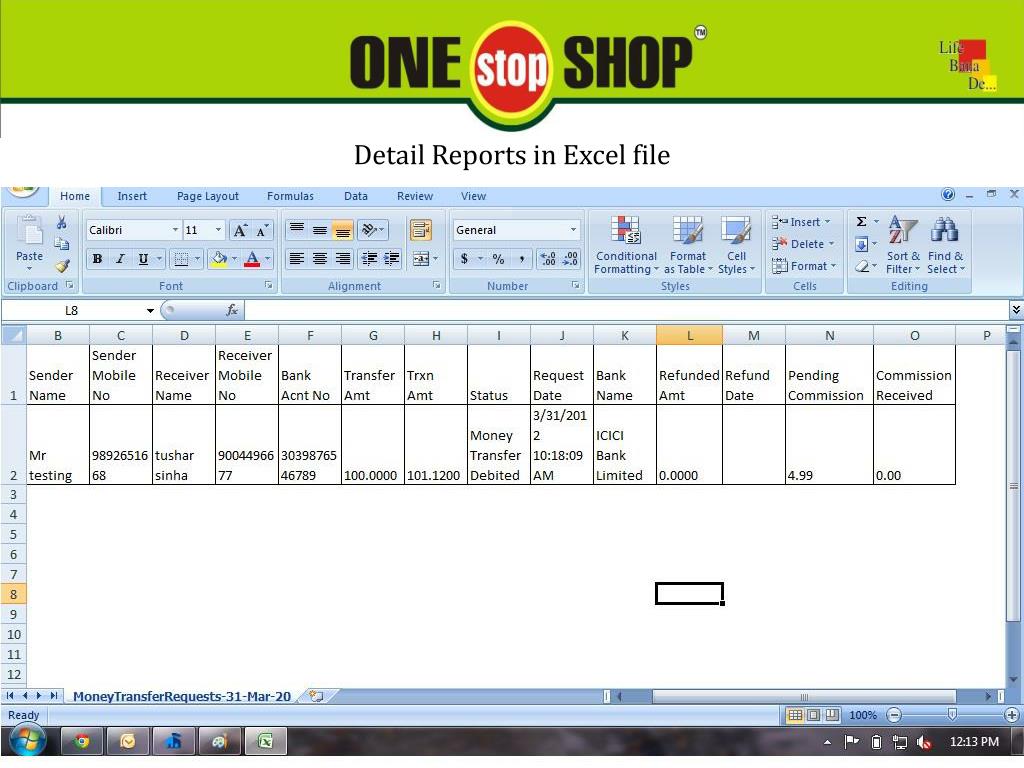Viewport: 1024px width, 768px height.
Task: Click Increase Decimal icon
Action: [x=548, y=259]
